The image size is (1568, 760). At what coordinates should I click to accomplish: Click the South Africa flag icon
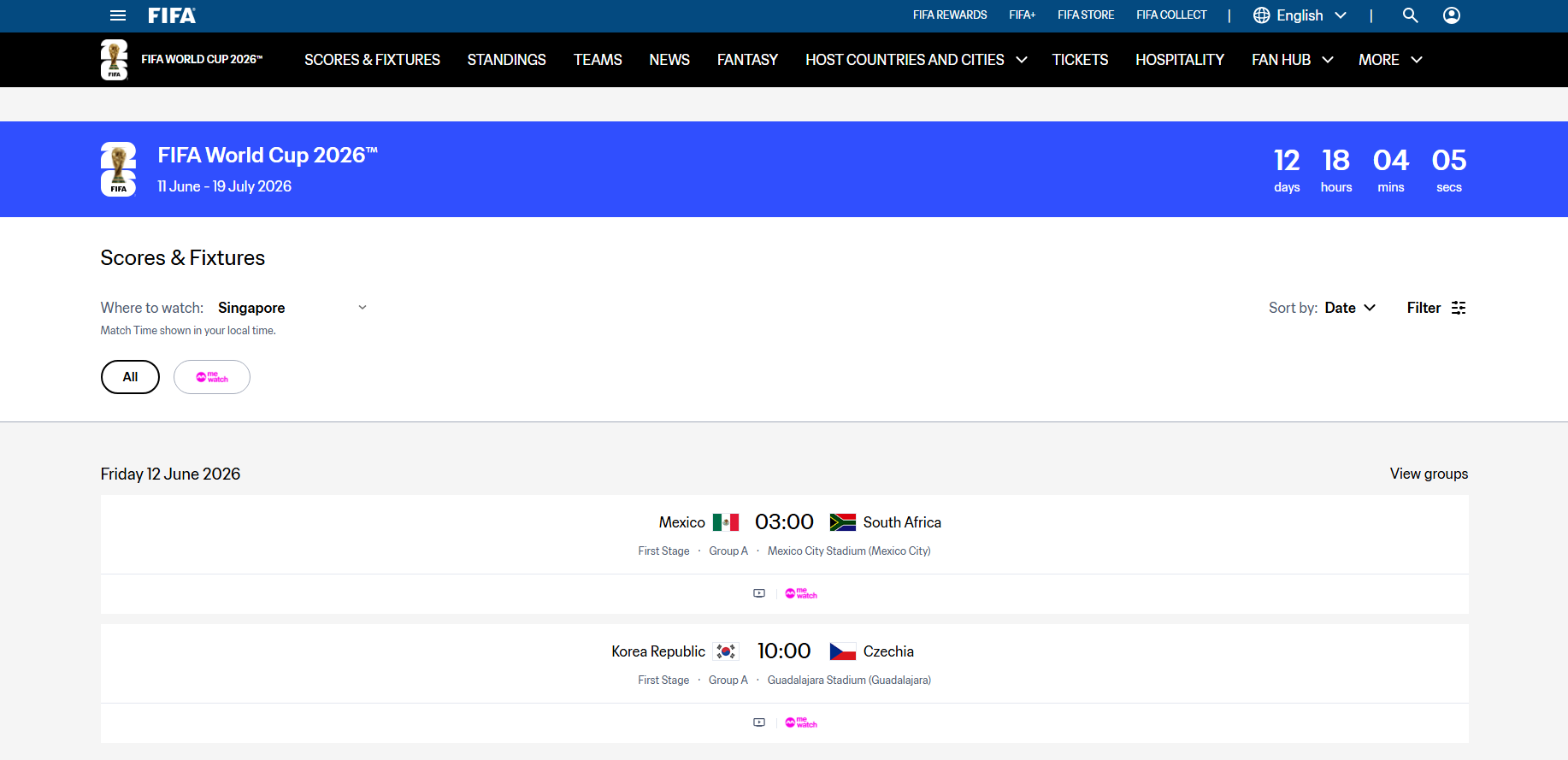(x=843, y=522)
